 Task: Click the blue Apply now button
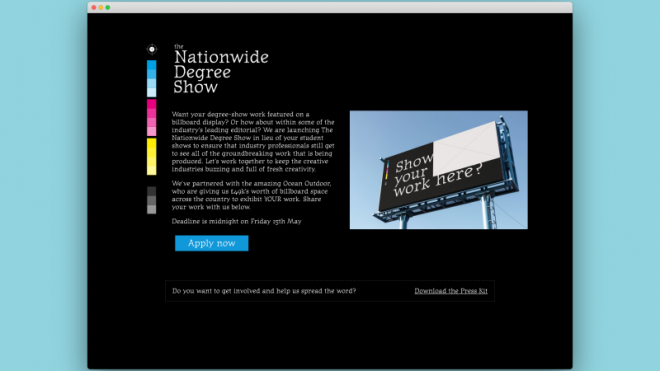pos(212,243)
